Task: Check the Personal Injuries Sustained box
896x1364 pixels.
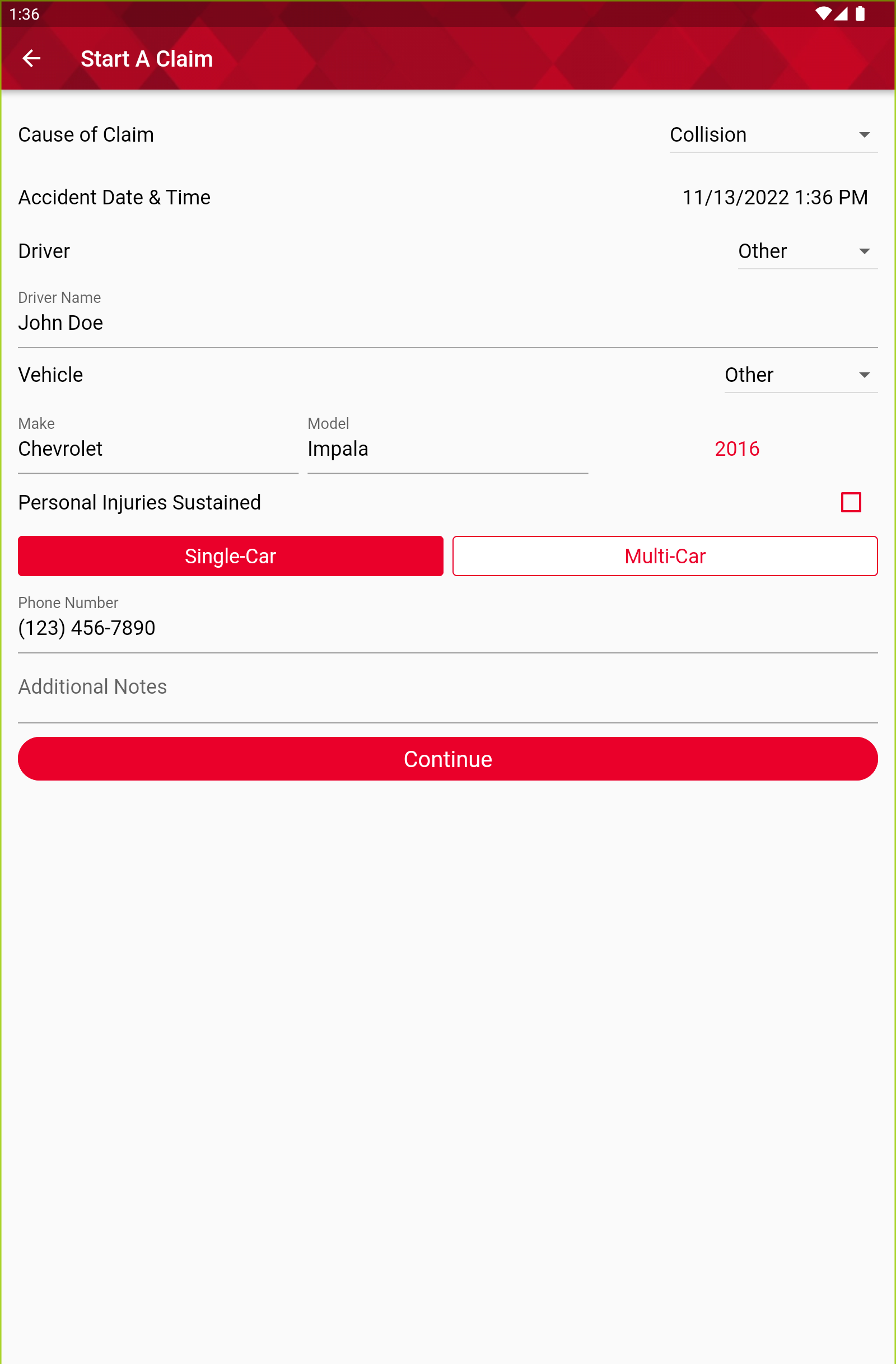Action: tap(851, 503)
